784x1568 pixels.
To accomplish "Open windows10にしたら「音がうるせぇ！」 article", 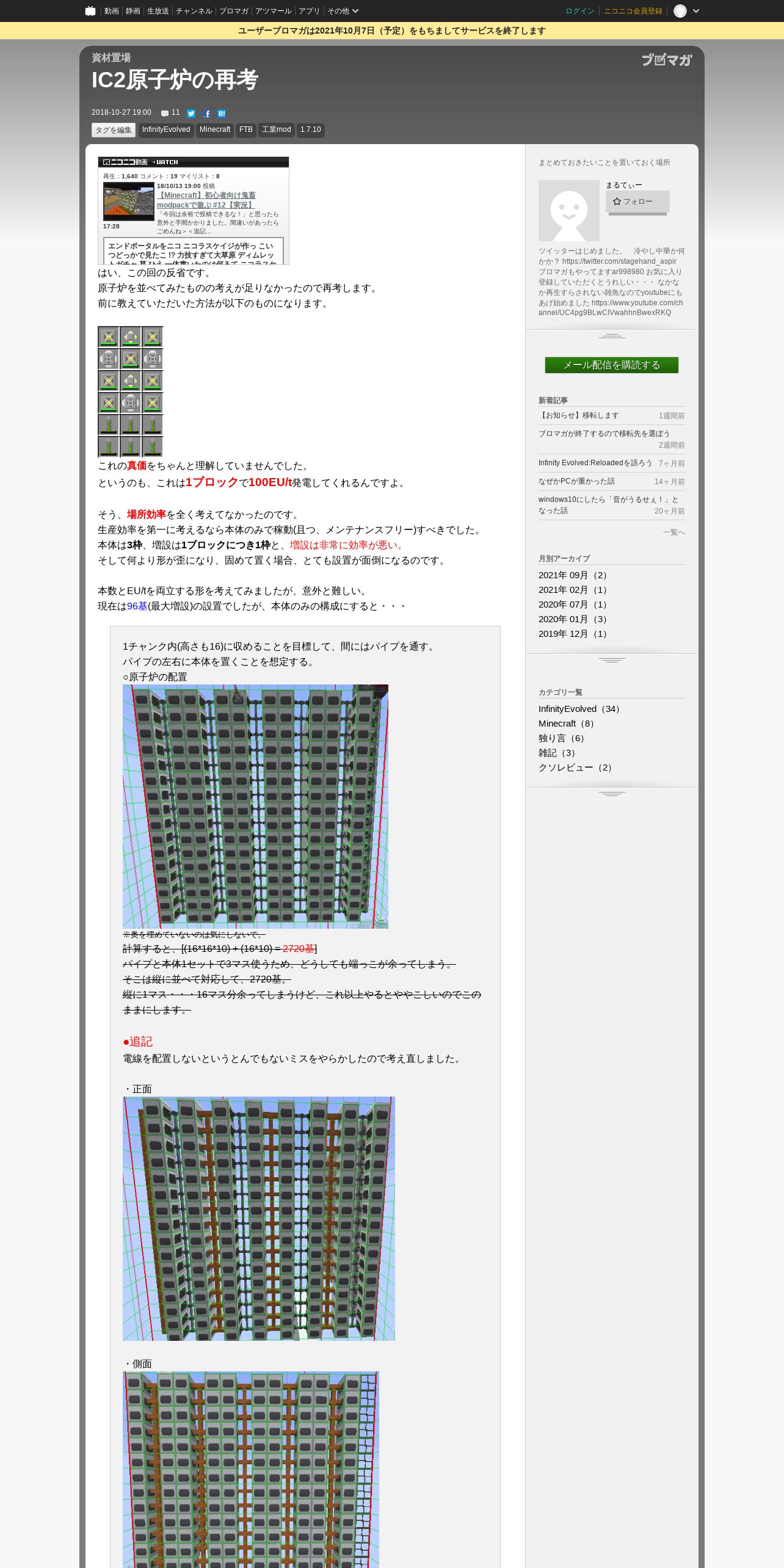I will pyautogui.click(x=608, y=505).
